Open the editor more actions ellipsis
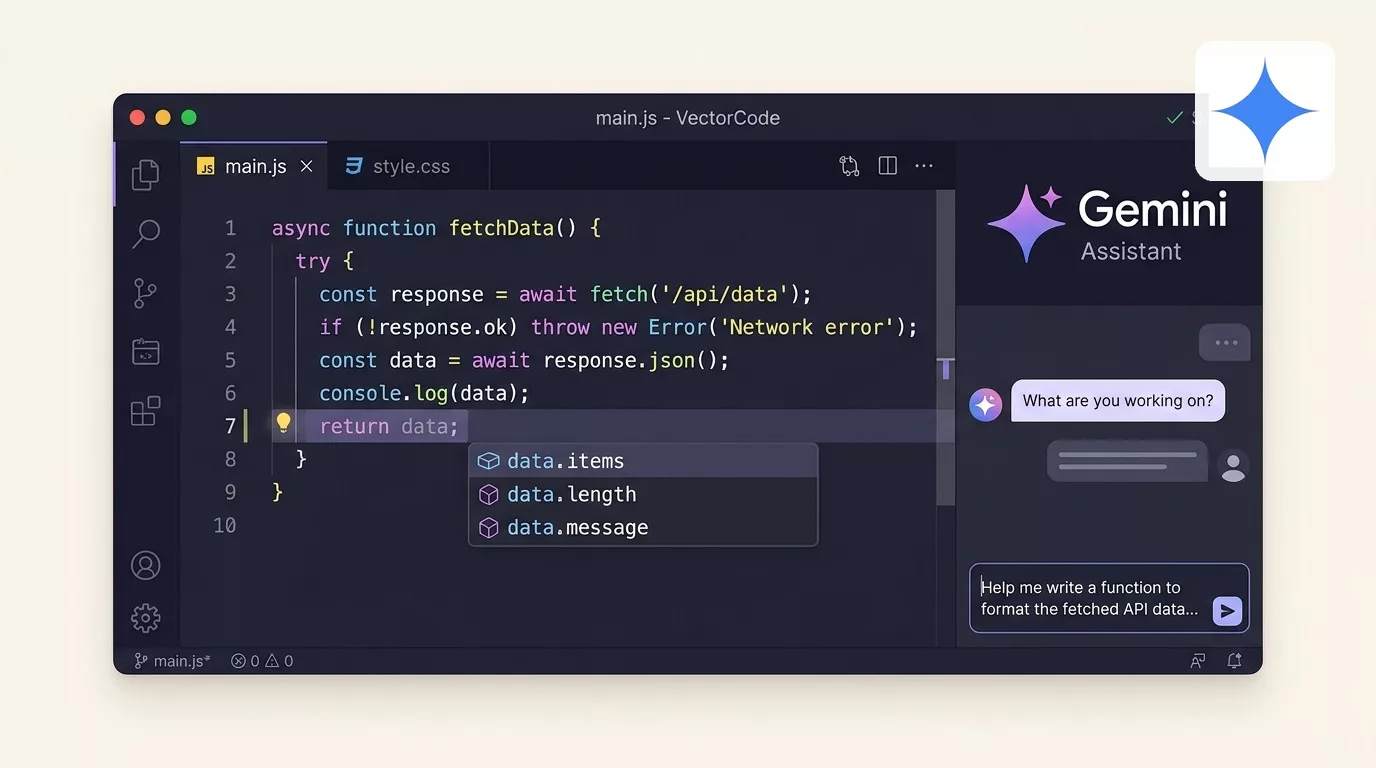 pos(924,166)
